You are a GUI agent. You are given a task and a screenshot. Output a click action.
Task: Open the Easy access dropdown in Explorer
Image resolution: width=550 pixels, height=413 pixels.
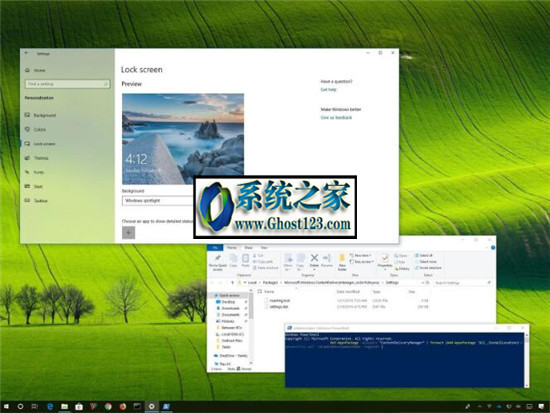pyautogui.click(x=362, y=262)
